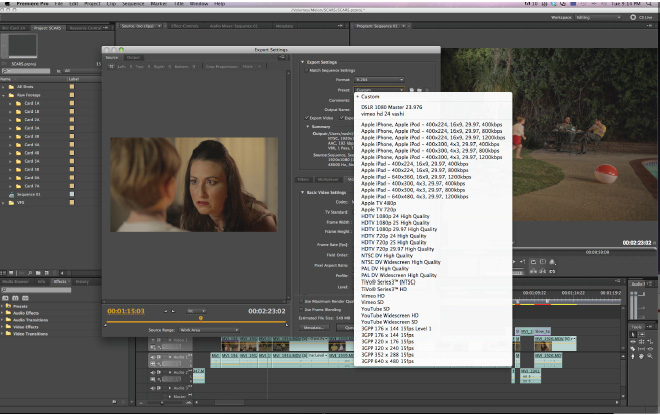
Task: Enable Use Frame Blending checkbox
Action: (301, 309)
